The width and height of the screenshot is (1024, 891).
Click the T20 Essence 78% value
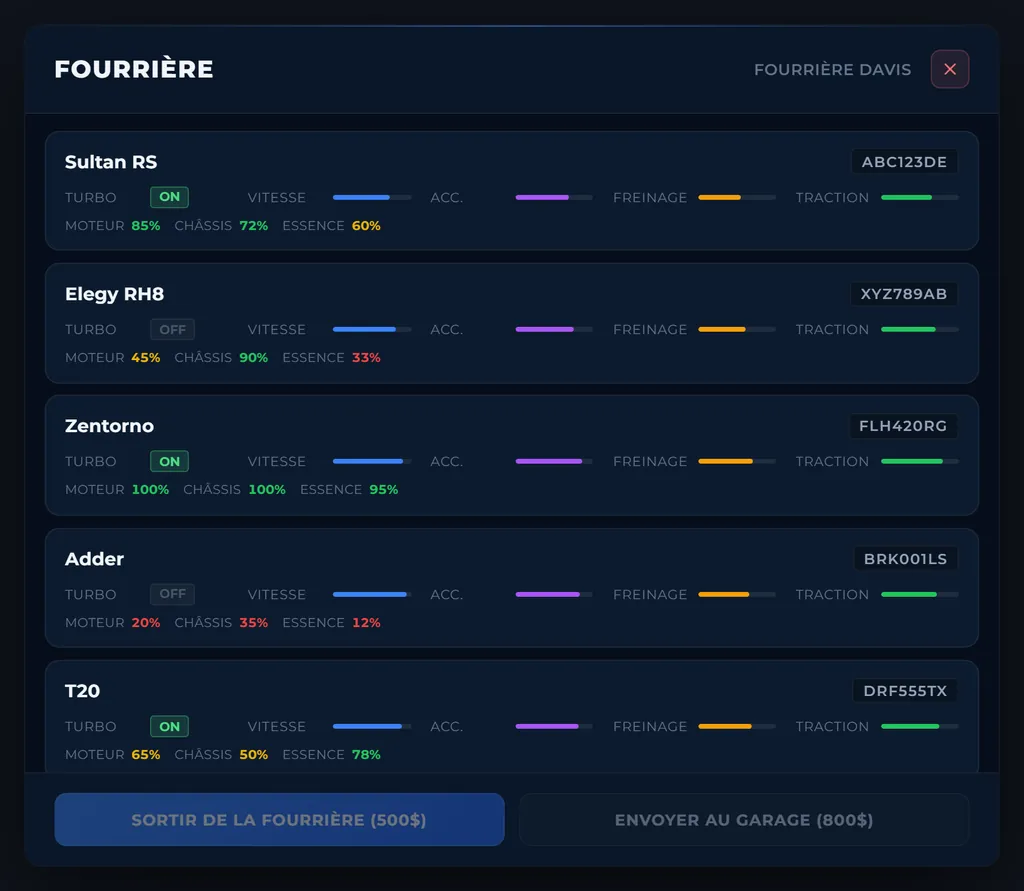366,755
